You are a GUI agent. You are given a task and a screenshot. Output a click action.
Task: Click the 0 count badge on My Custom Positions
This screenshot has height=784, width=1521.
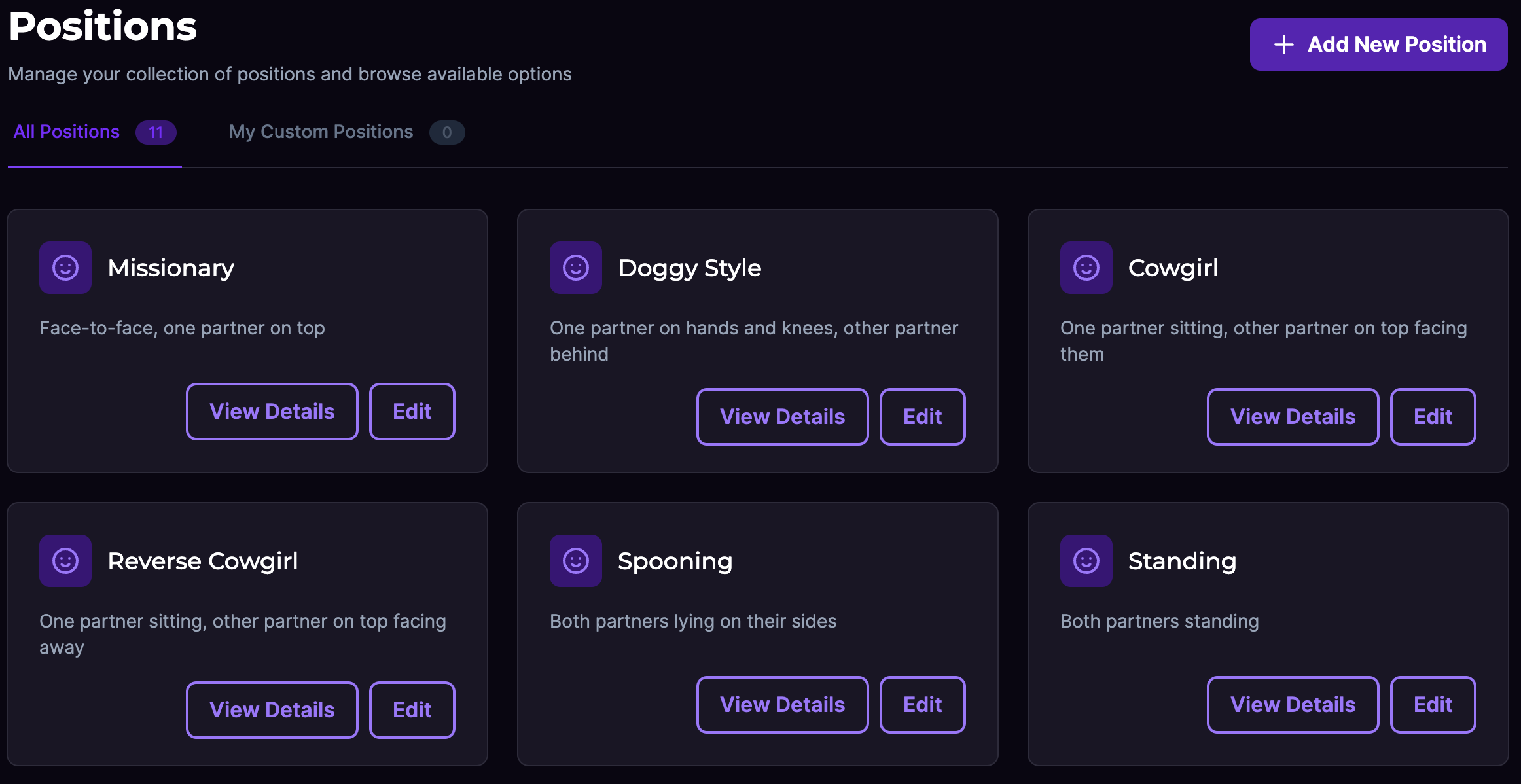point(447,132)
